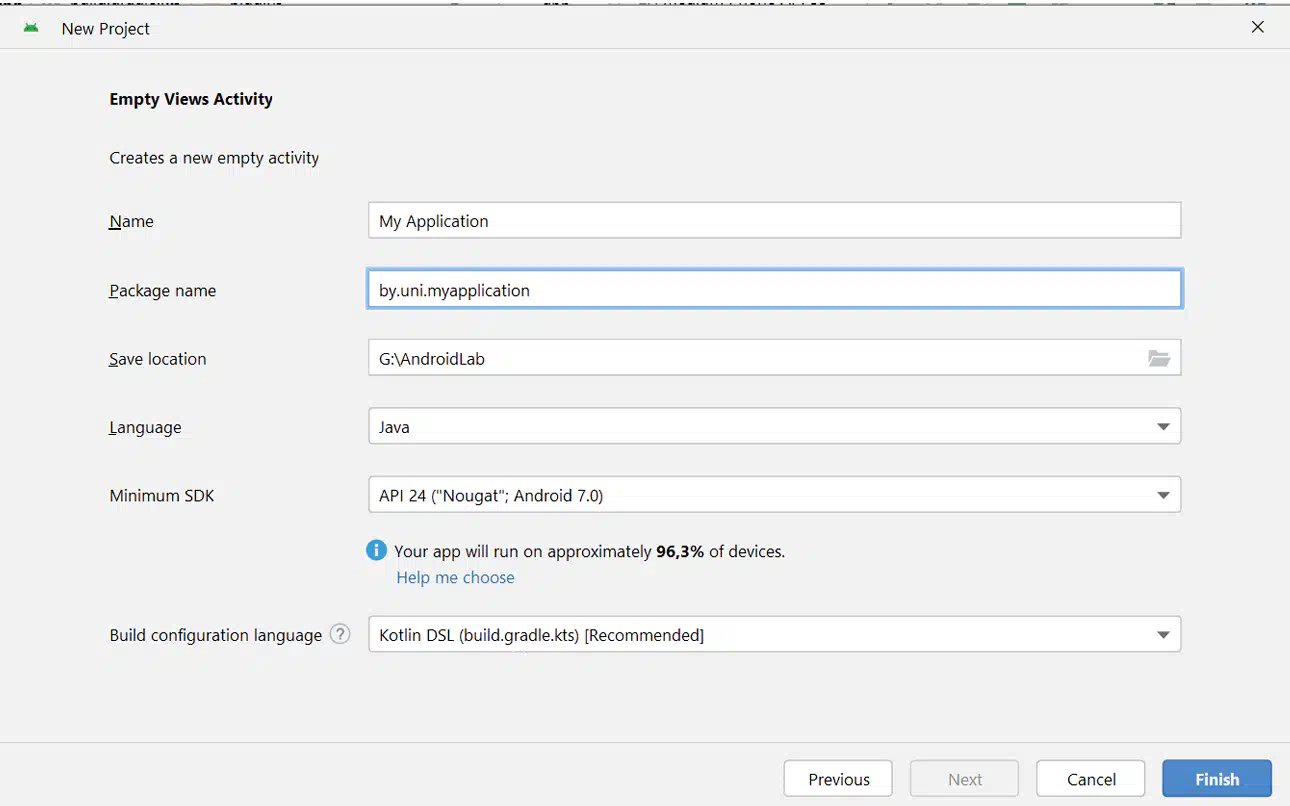Click the Name label
Viewport: 1290px width, 806px height.
(x=131, y=221)
